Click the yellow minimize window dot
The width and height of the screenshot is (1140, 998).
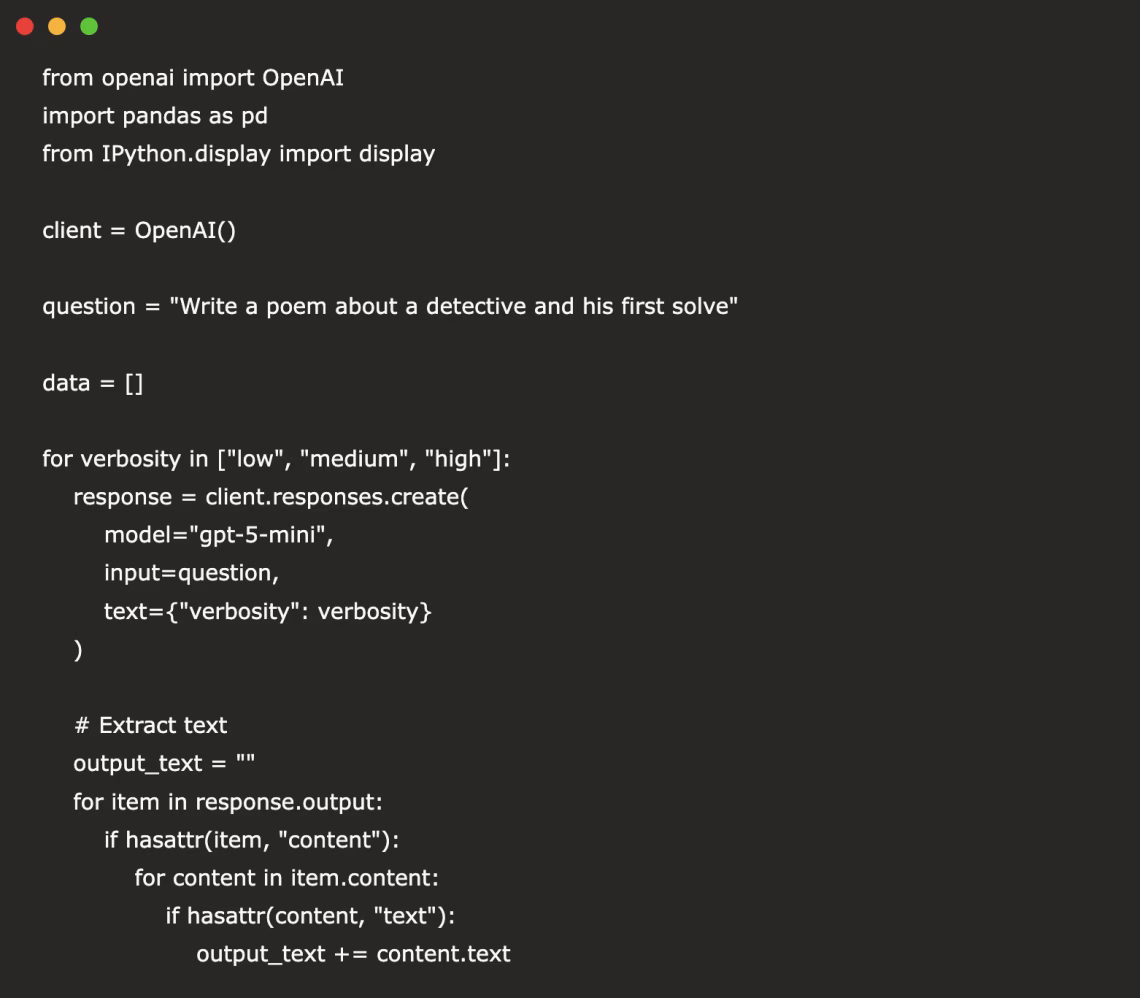tap(57, 26)
